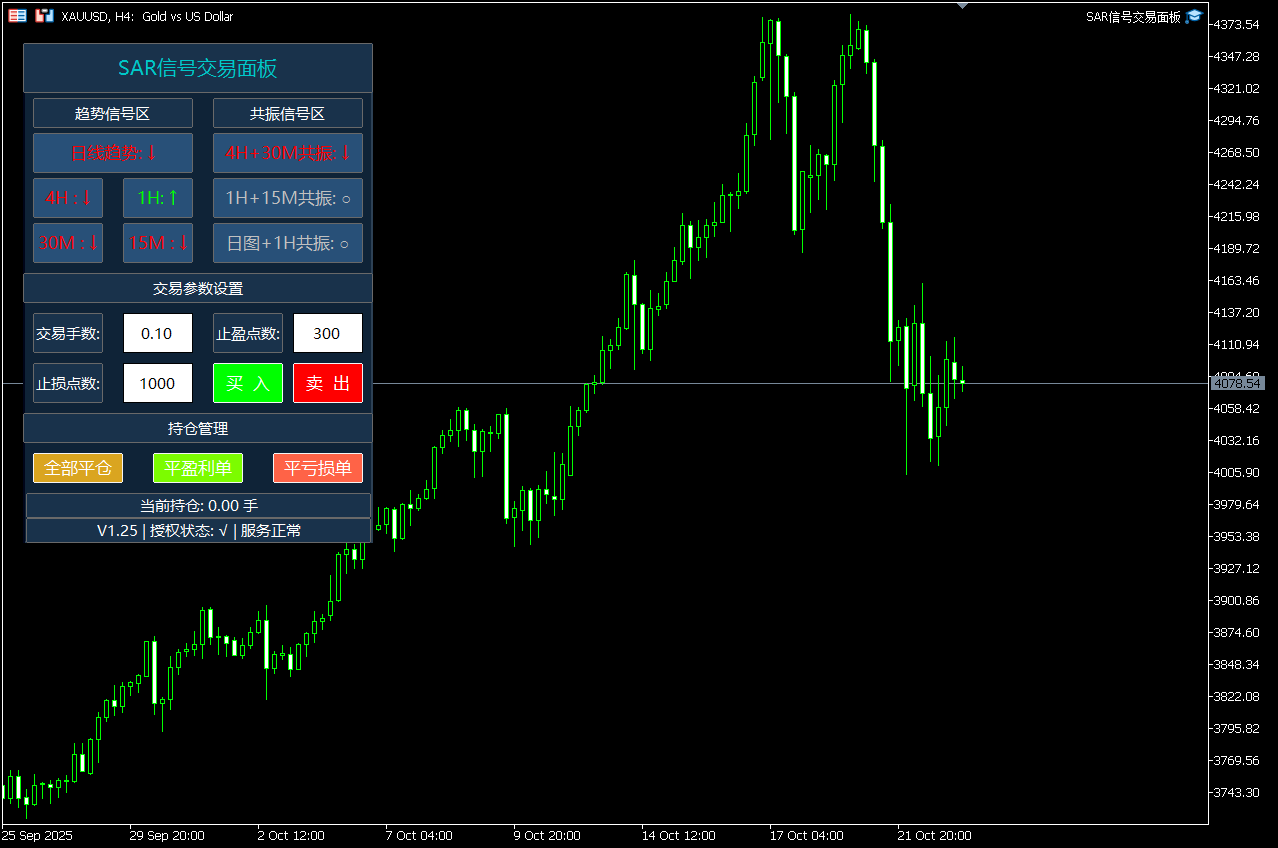Click the 交易手数 lot size input field
The height and width of the screenshot is (848, 1278).
click(x=158, y=333)
